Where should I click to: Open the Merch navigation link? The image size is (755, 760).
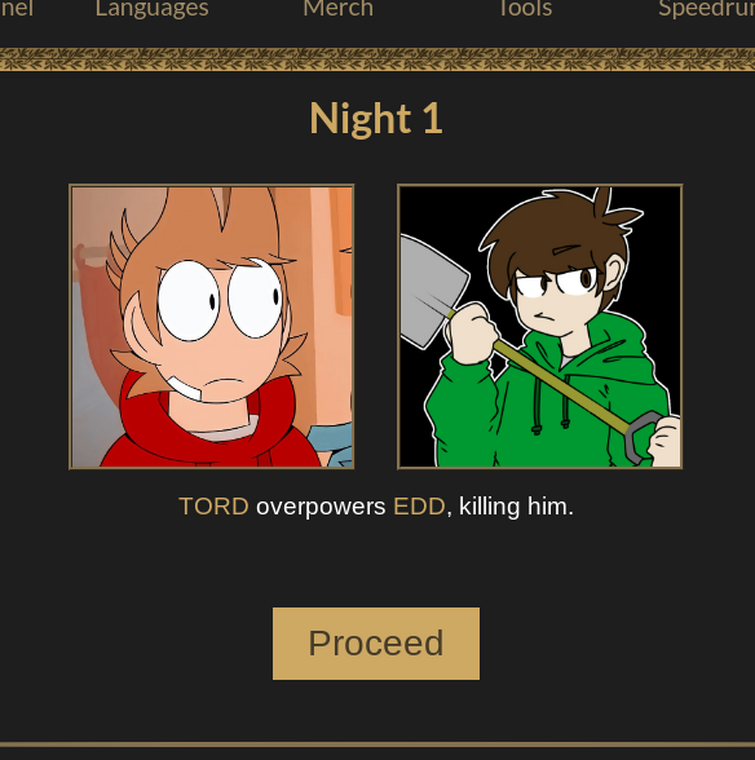pyautogui.click(x=338, y=8)
